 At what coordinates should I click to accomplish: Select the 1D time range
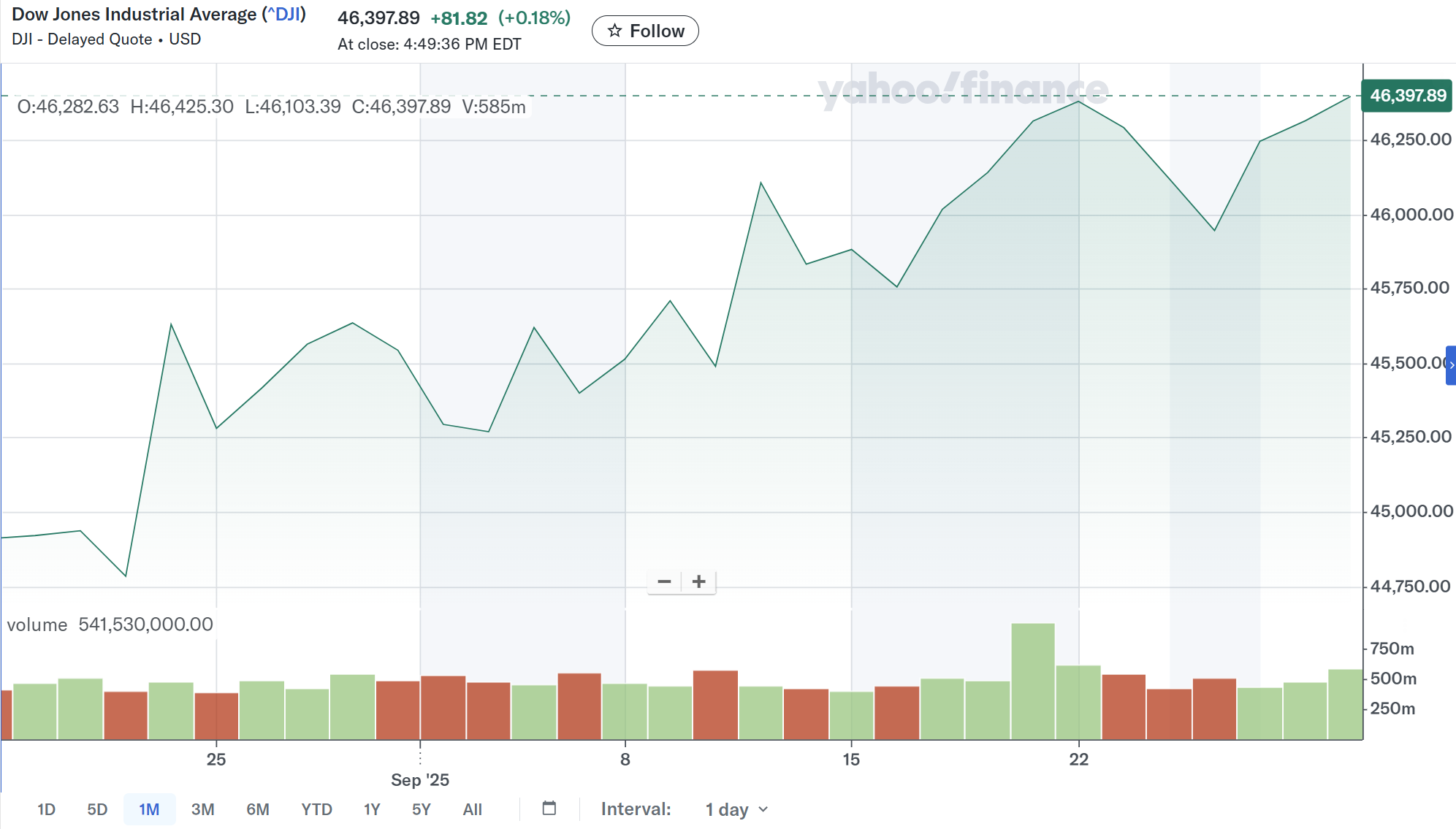point(46,809)
